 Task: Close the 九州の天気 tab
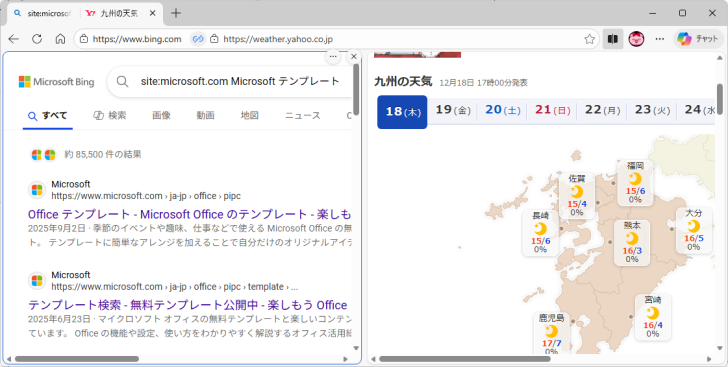tap(152, 13)
